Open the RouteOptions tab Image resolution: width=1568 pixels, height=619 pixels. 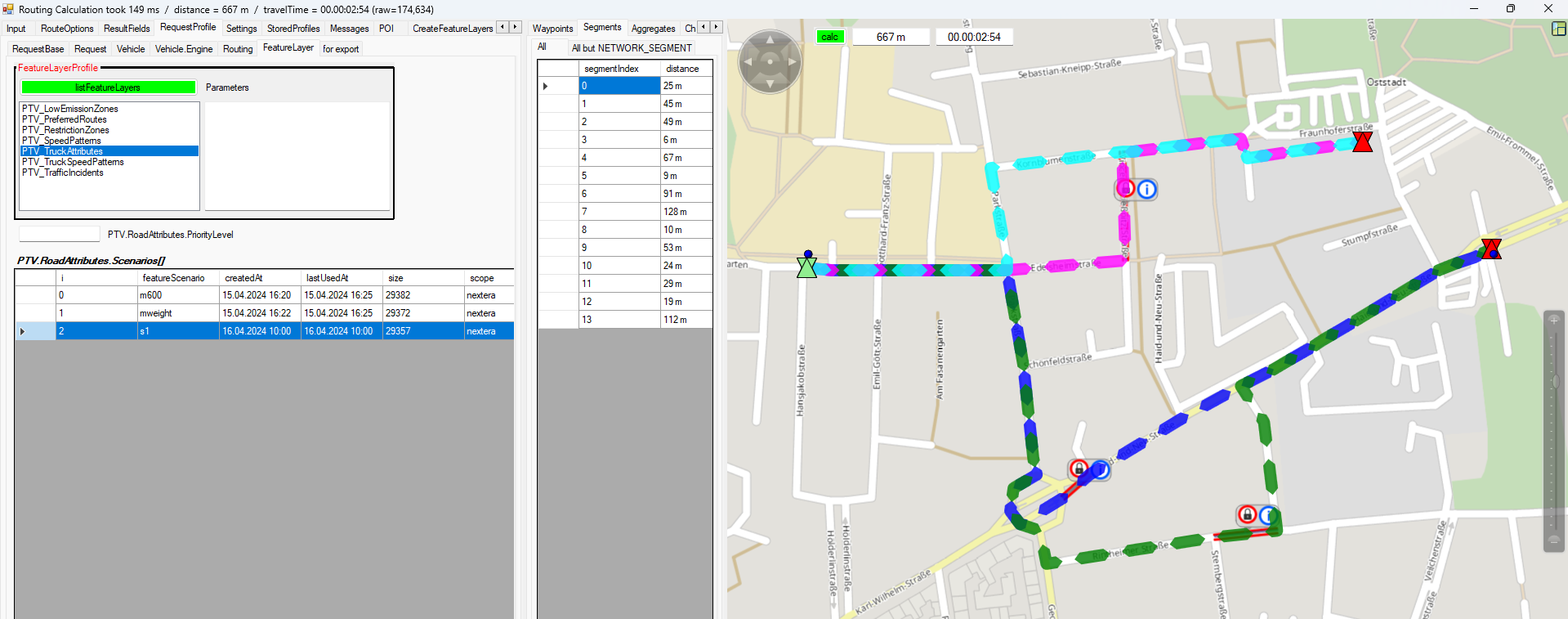click(67, 29)
